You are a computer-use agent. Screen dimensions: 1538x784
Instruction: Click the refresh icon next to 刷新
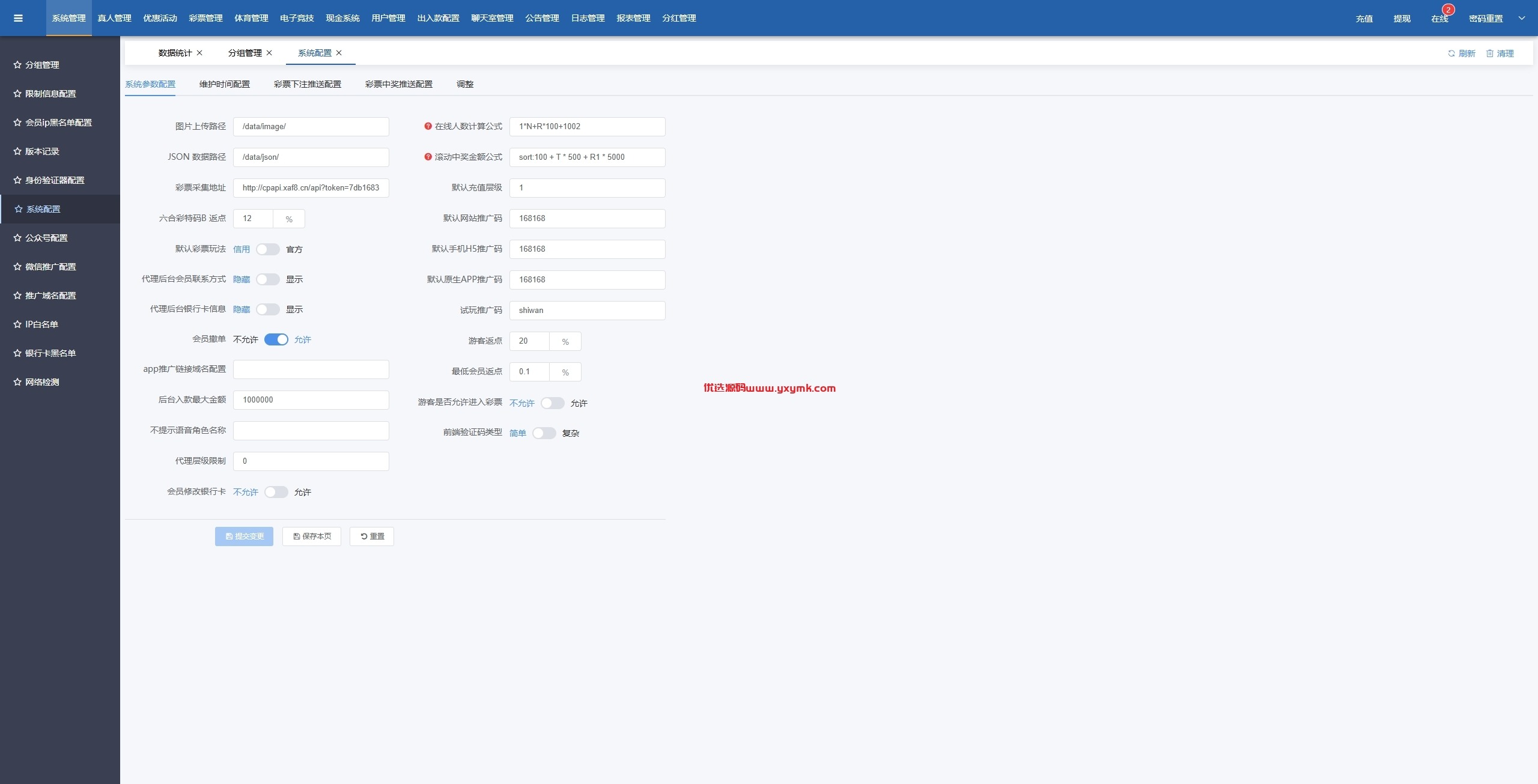1451,53
